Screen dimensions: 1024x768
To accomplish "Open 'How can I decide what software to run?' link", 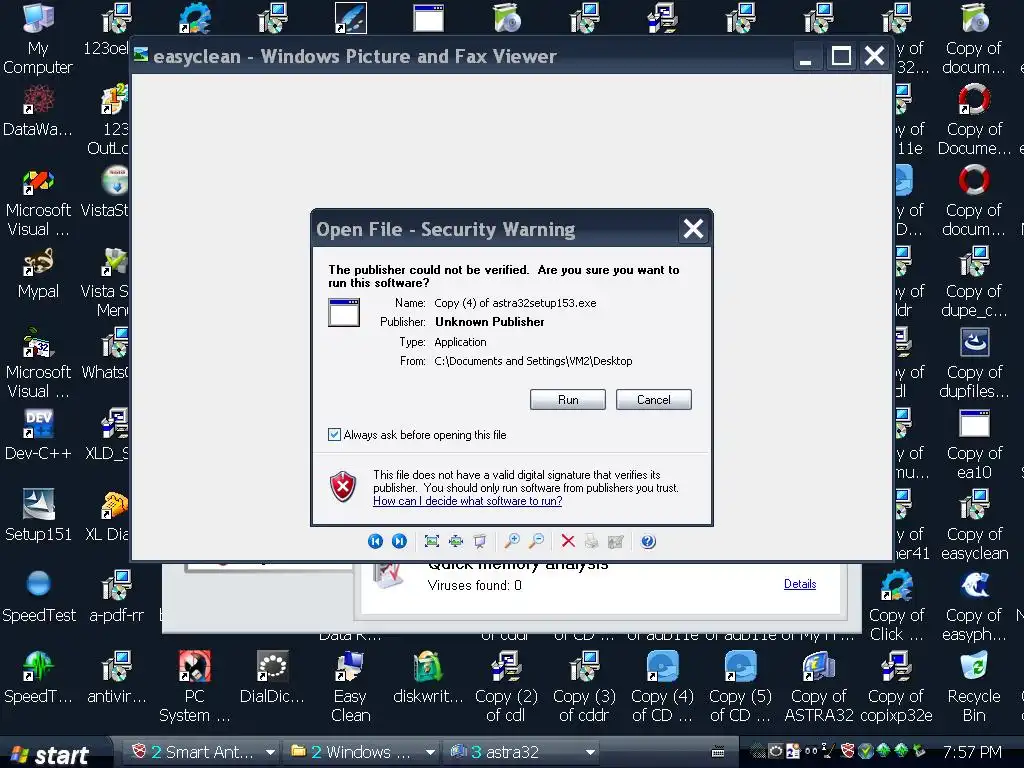I will tap(468, 501).
